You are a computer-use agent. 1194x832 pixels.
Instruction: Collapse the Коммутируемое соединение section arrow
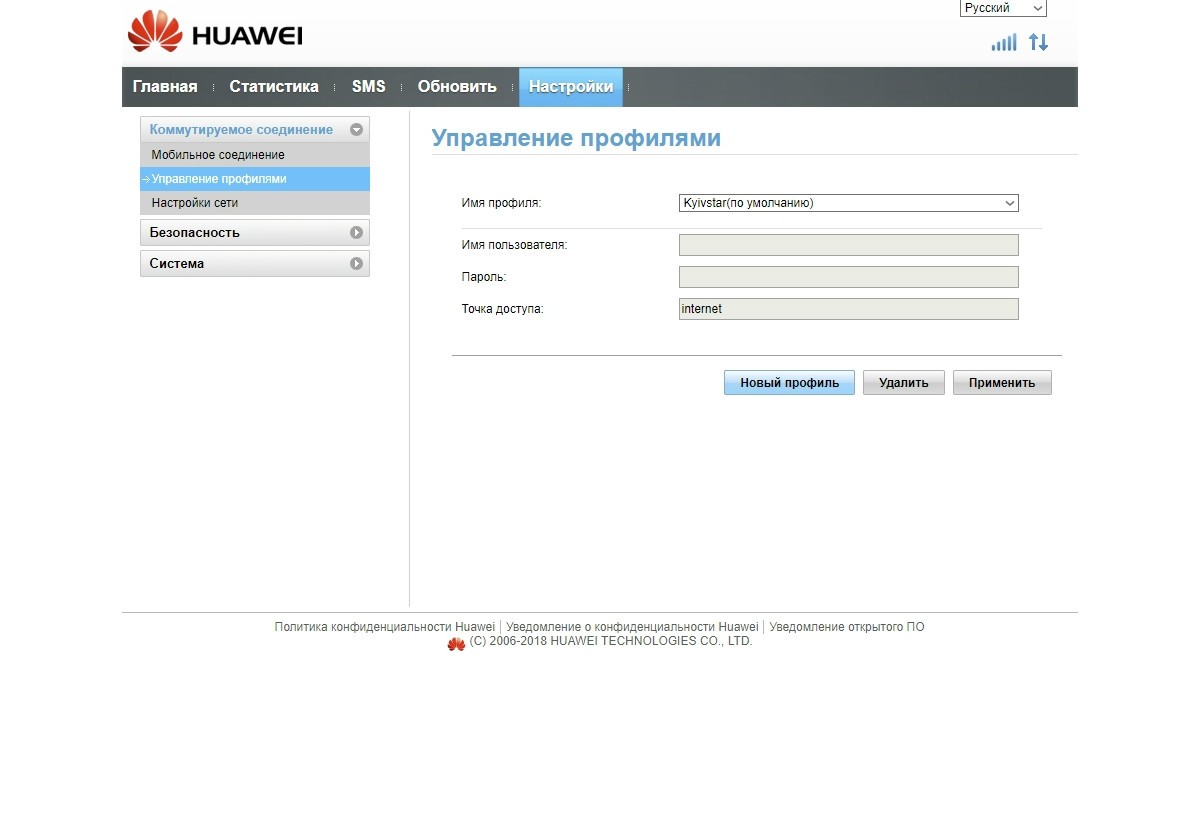[356, 130]
